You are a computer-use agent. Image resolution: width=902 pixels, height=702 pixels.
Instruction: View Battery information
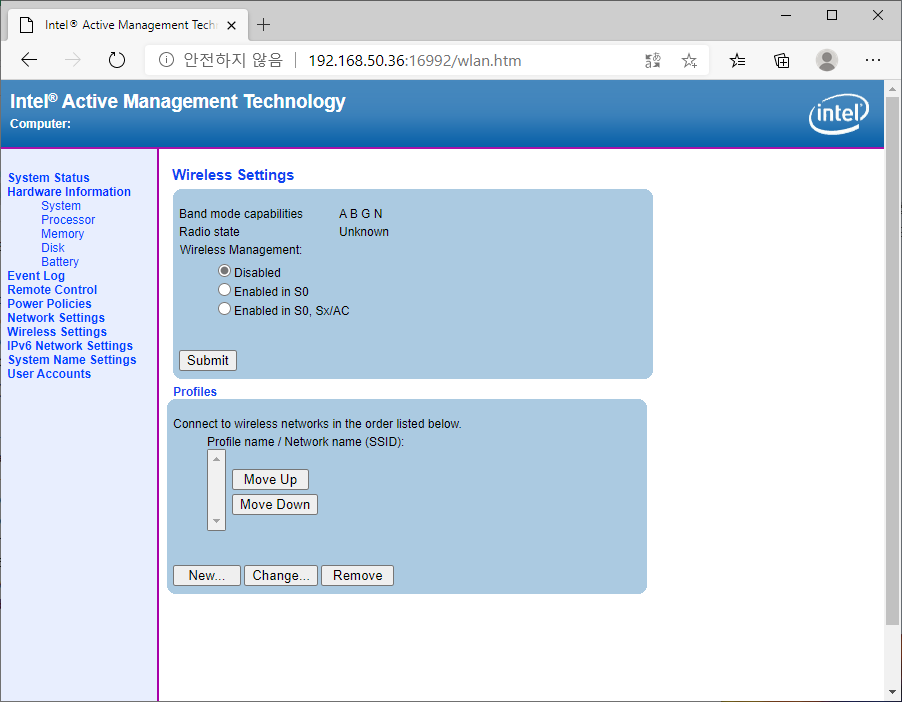click(x=60, y=262)
